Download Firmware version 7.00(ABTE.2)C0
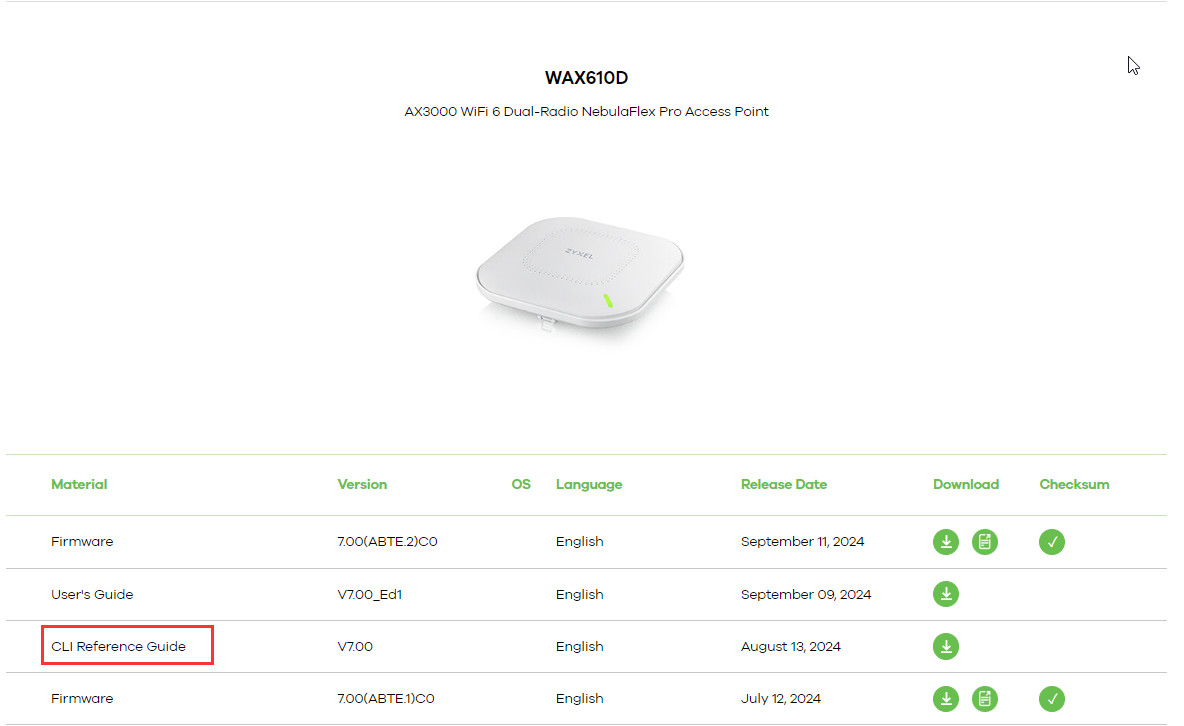 pos(946,542)
